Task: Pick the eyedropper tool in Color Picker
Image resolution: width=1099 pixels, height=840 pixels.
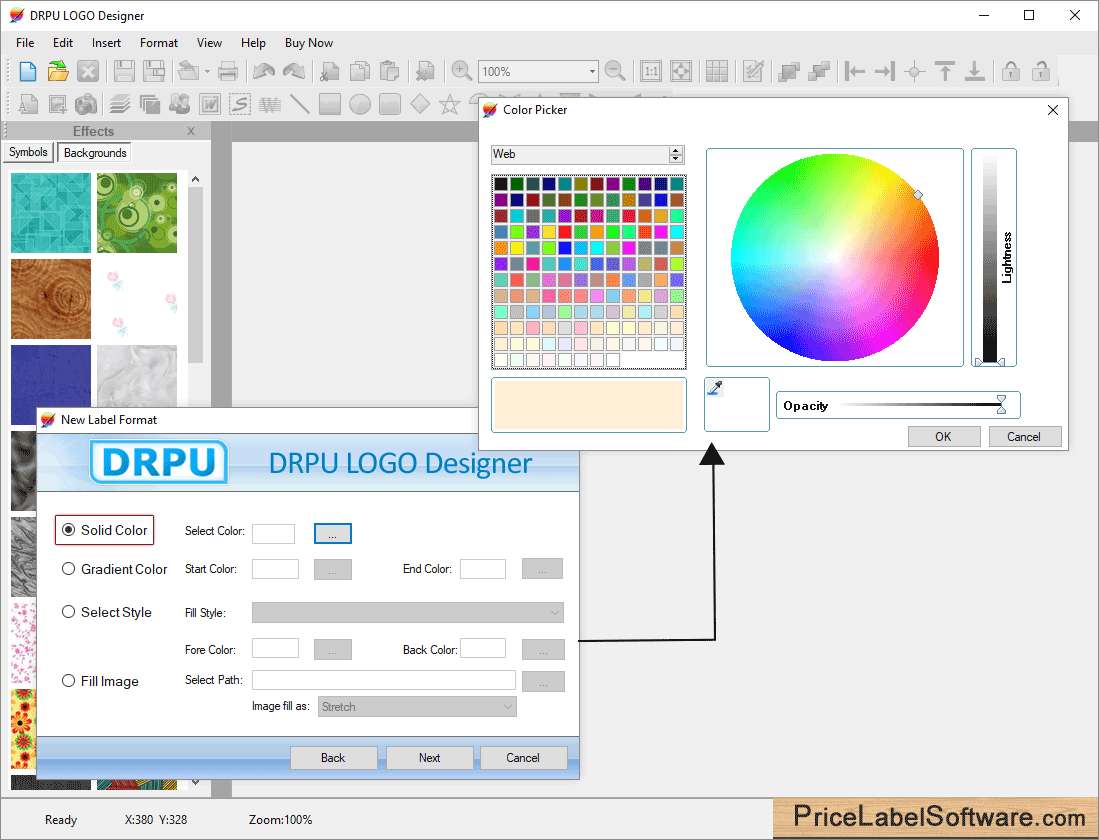Action: [715, 388]
